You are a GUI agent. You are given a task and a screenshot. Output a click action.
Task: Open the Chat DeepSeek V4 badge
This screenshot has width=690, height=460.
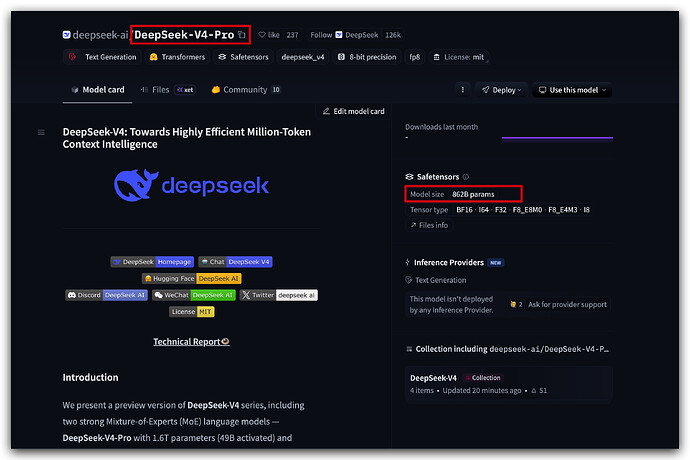pos(235,262)
